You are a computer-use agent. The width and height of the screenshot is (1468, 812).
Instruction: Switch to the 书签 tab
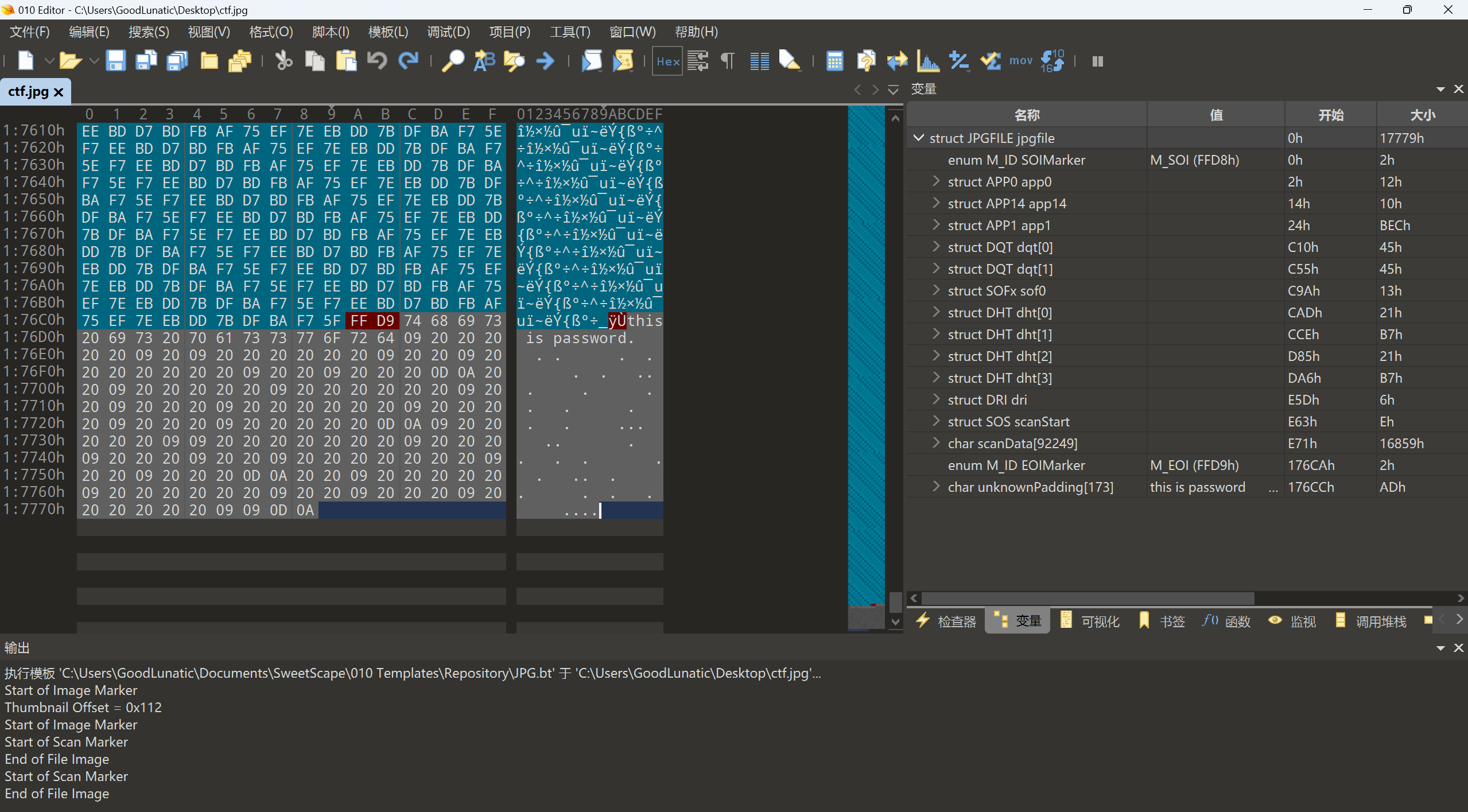point(1162,621)
